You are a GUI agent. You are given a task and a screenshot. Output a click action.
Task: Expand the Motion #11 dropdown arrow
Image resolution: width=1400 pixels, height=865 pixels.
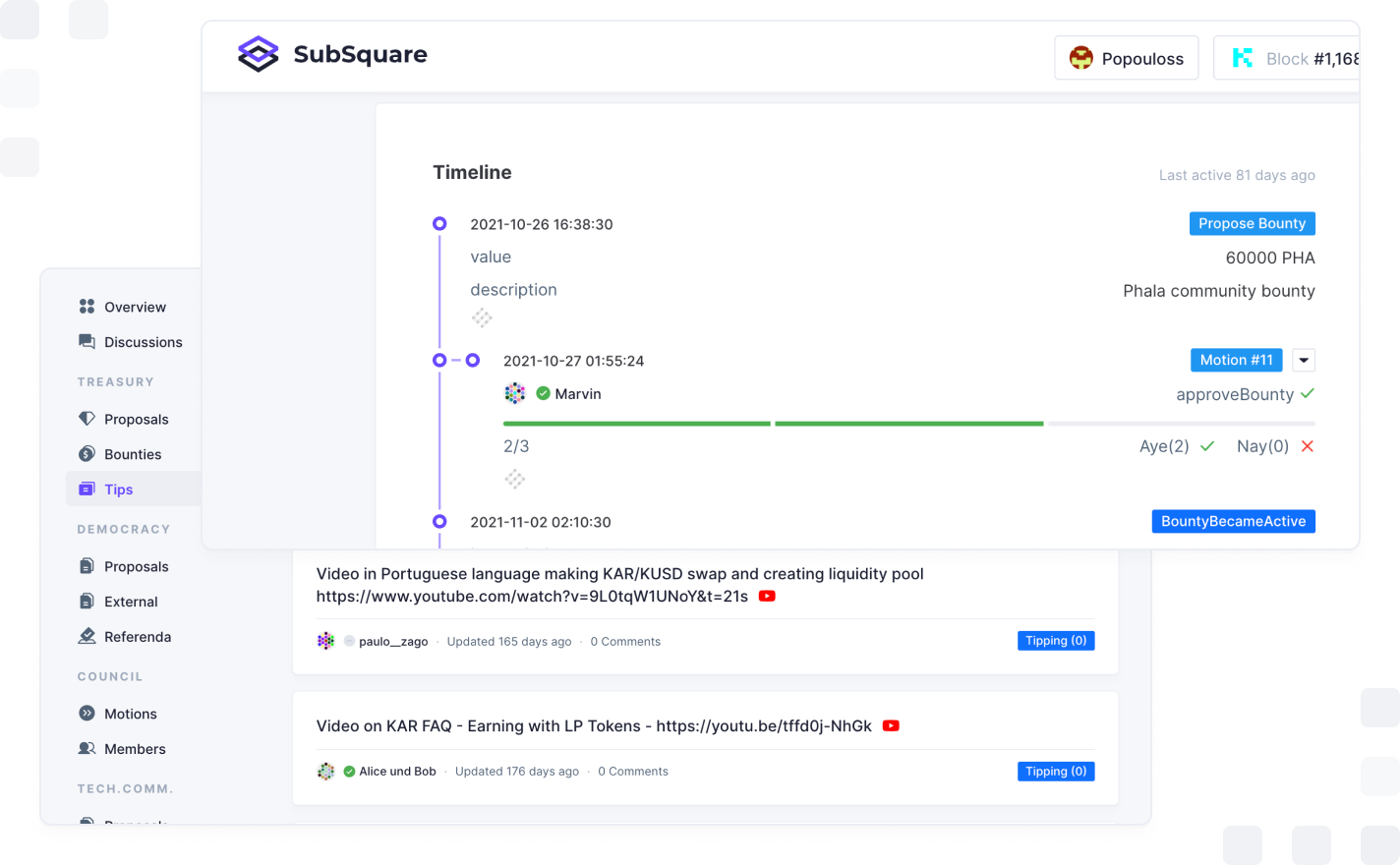point(1304,361)
